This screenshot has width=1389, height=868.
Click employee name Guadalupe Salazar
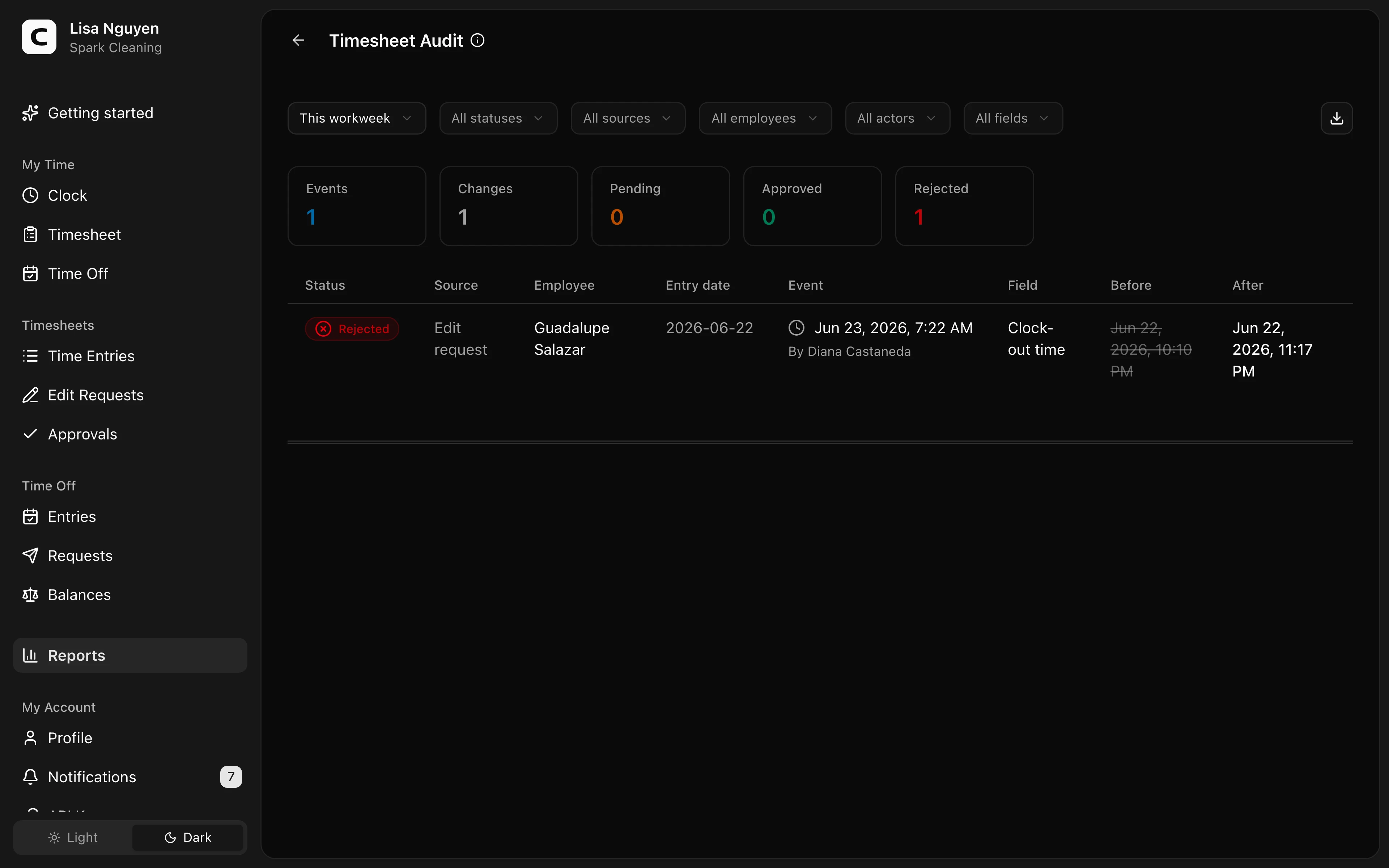tap(572, 339)
